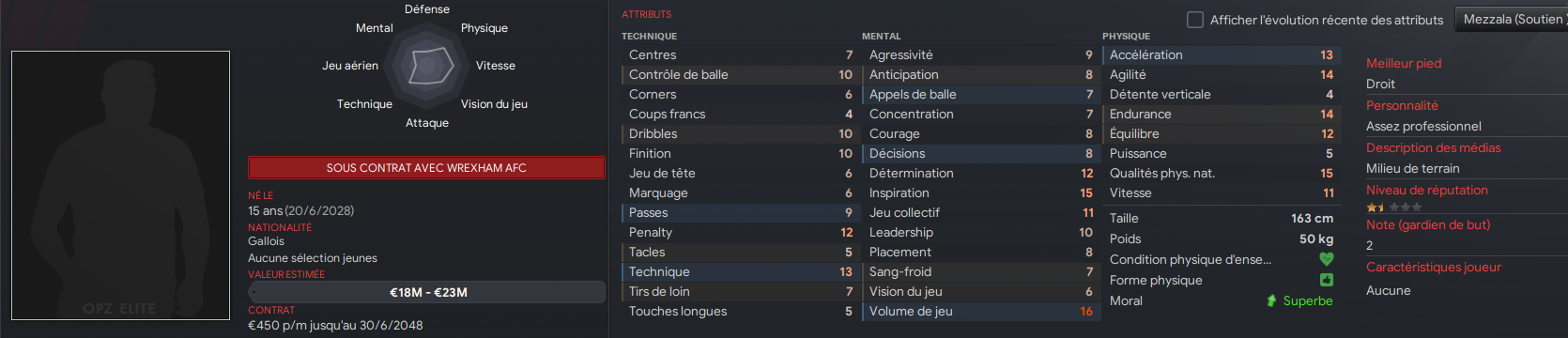Click the Wrexham AFC contract banner

point(426,167)
